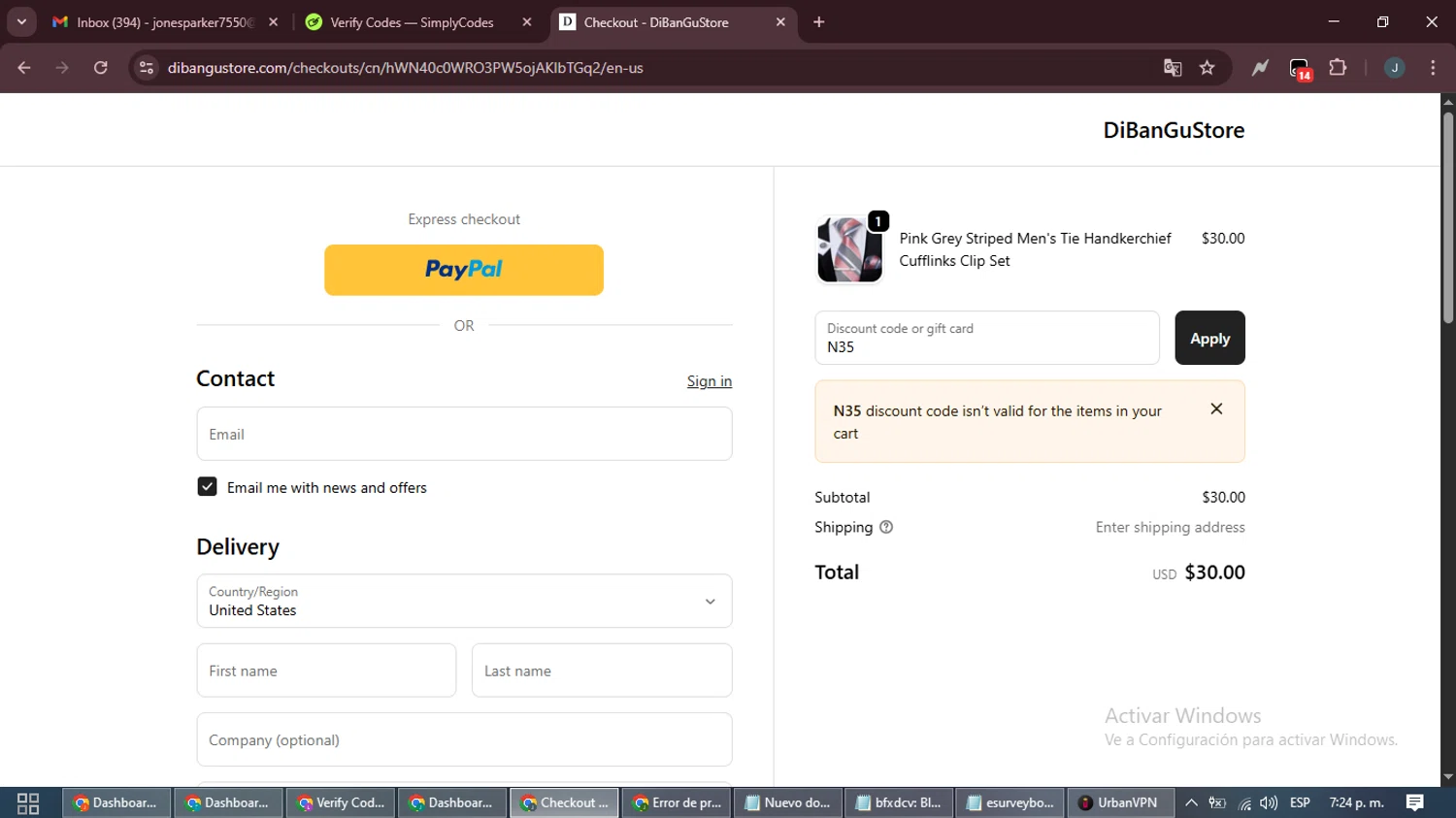Click the scrollbar down arrow

[1448, 777]
